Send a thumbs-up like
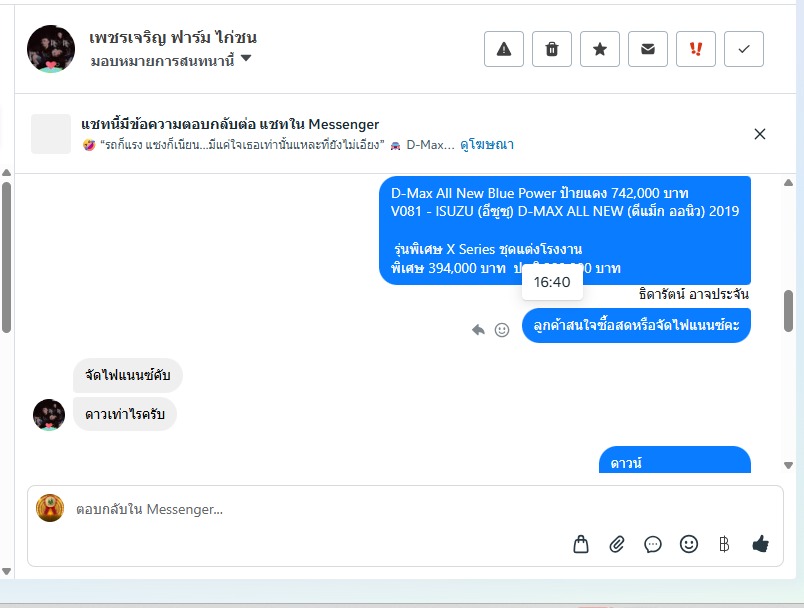The image size is (804, 608). 760,544
